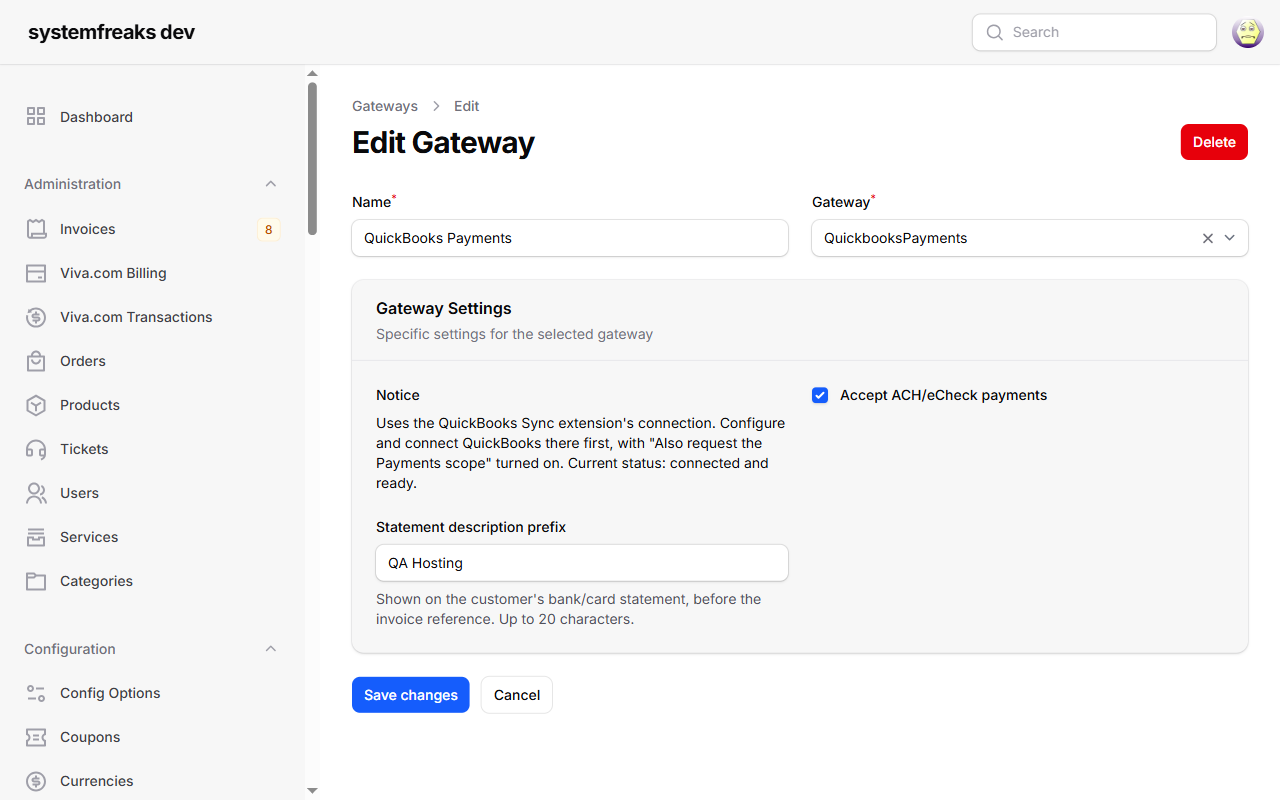Viewport: 1280px width, 800px height.
Task: Click the Products cube icon
Action: (x=36, y=405)
